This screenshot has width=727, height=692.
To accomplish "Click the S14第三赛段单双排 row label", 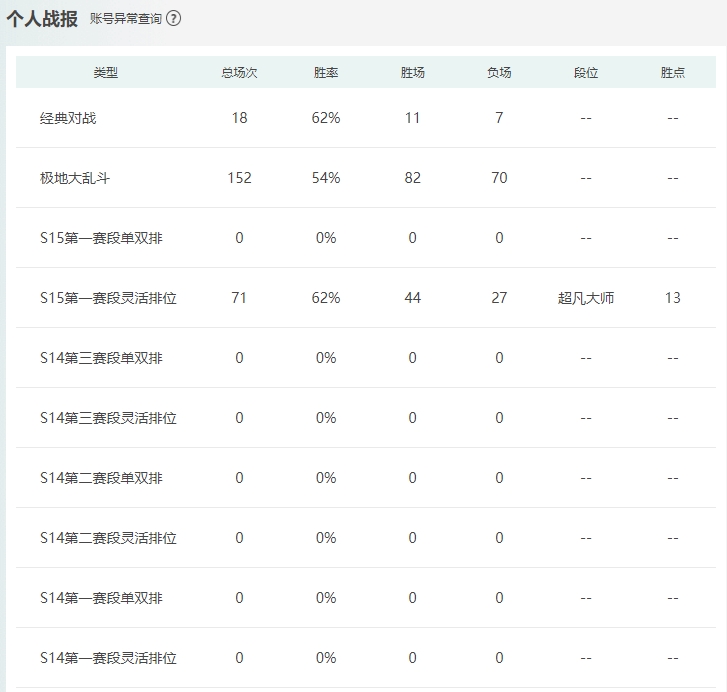I will point(101,358).
